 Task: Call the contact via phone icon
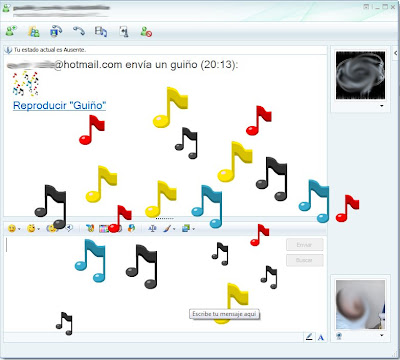pos(79,31)
